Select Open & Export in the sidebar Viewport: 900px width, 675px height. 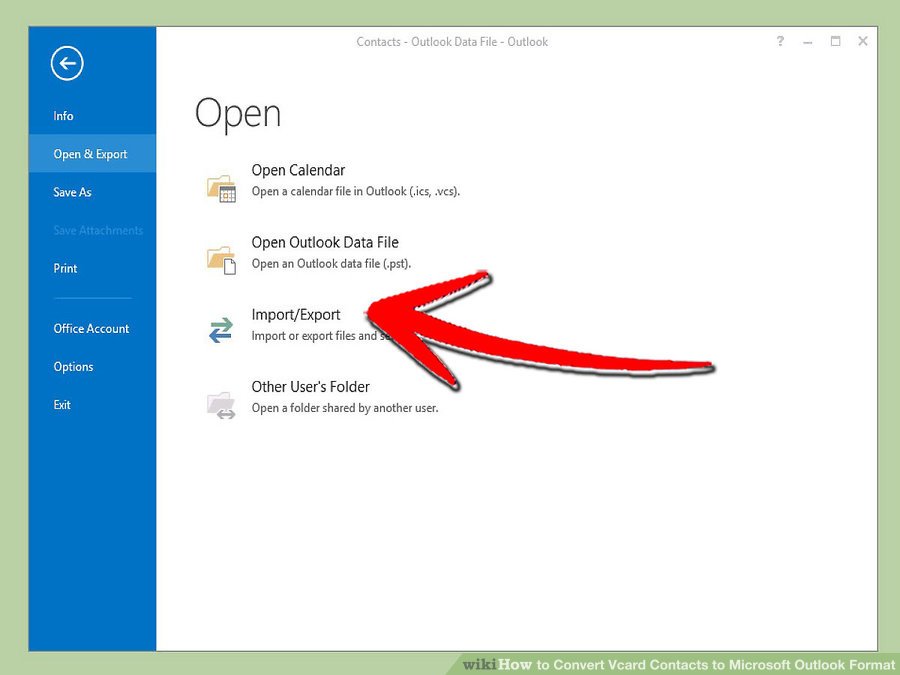91,154
